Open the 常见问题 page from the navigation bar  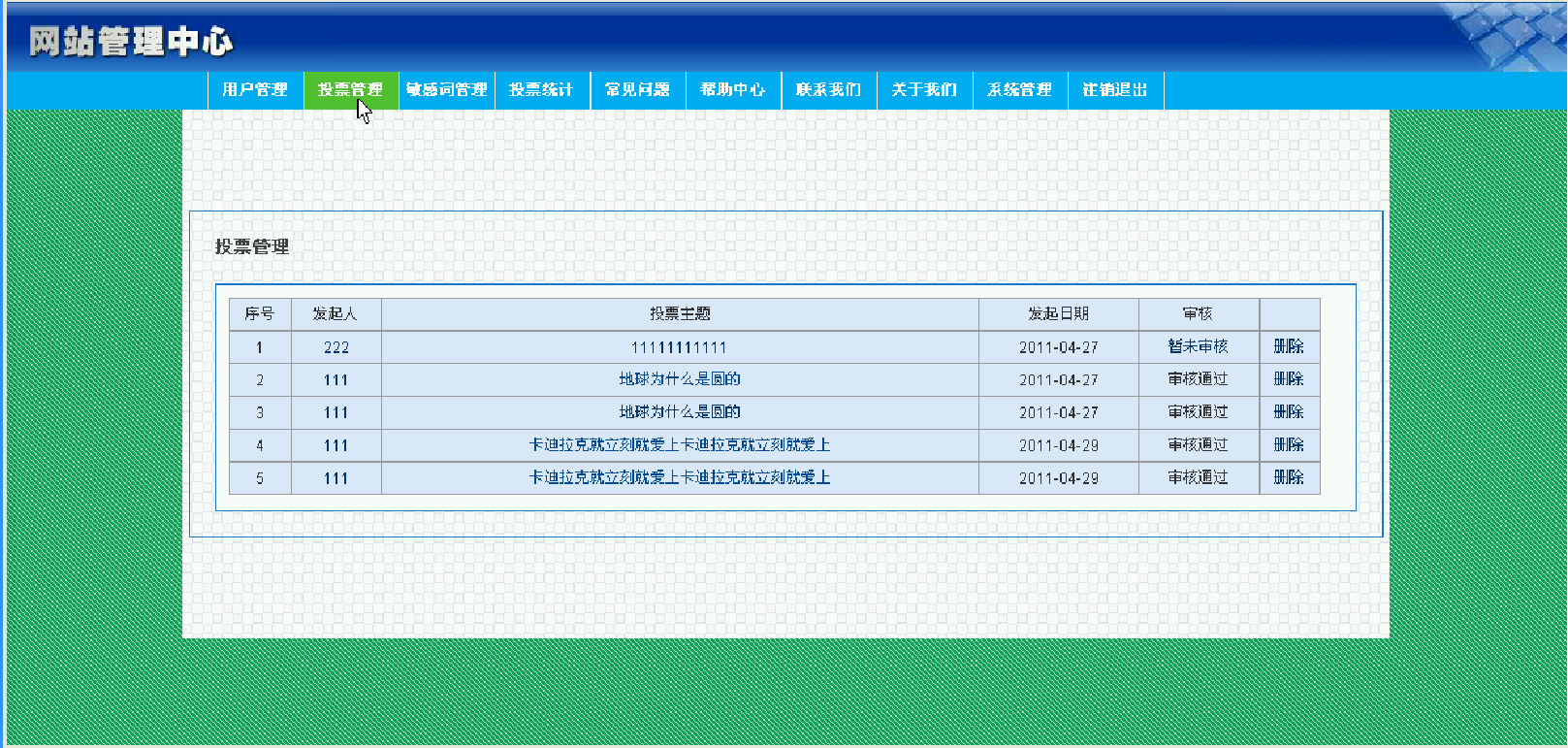pyautogui.click(x=638, y=90)
